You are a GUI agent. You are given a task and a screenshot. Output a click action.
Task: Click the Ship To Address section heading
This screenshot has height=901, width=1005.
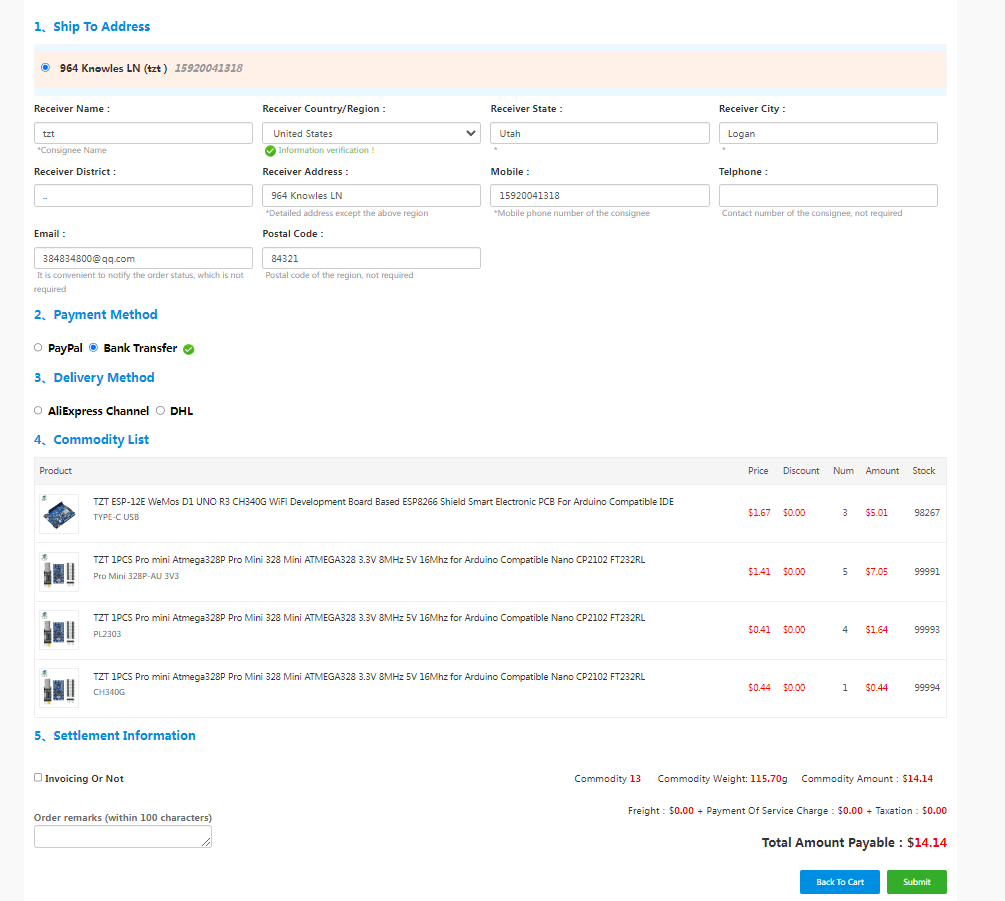coord(92,27)
